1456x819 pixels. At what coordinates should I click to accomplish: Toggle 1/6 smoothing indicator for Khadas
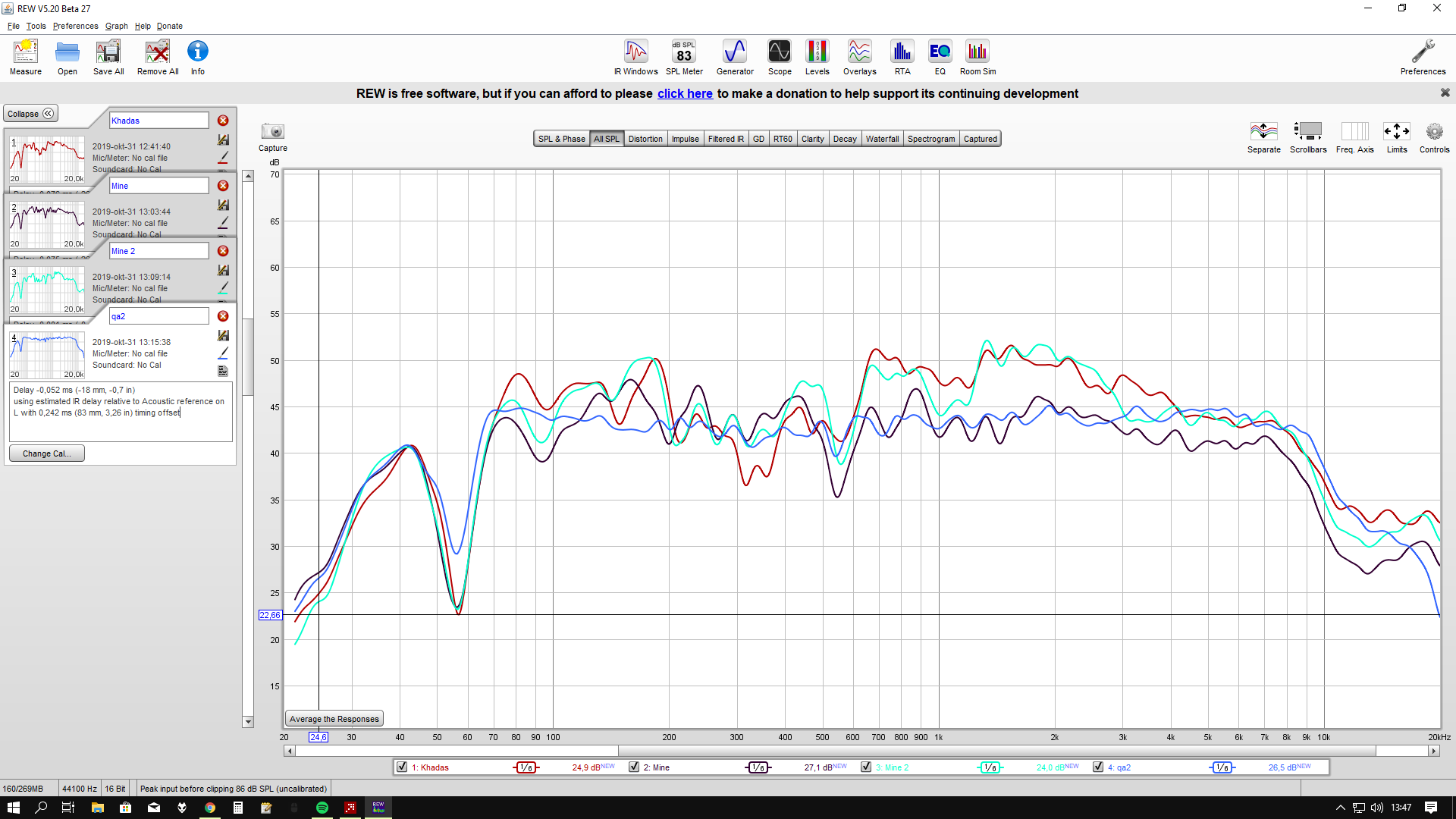coord(526,767)
